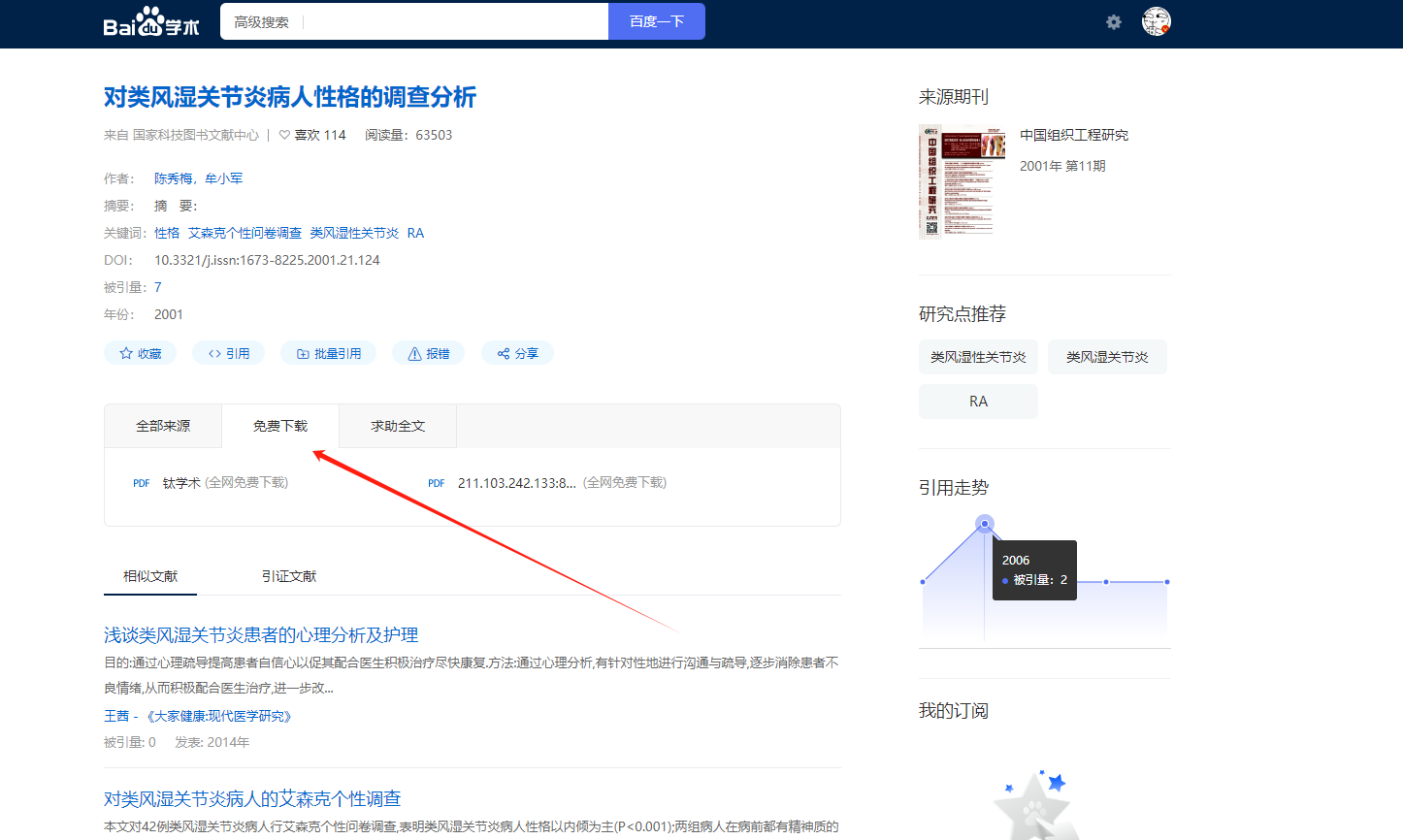Open author link 王茜
This screenshot has width=1403, height=840.
tap(116, 716)
